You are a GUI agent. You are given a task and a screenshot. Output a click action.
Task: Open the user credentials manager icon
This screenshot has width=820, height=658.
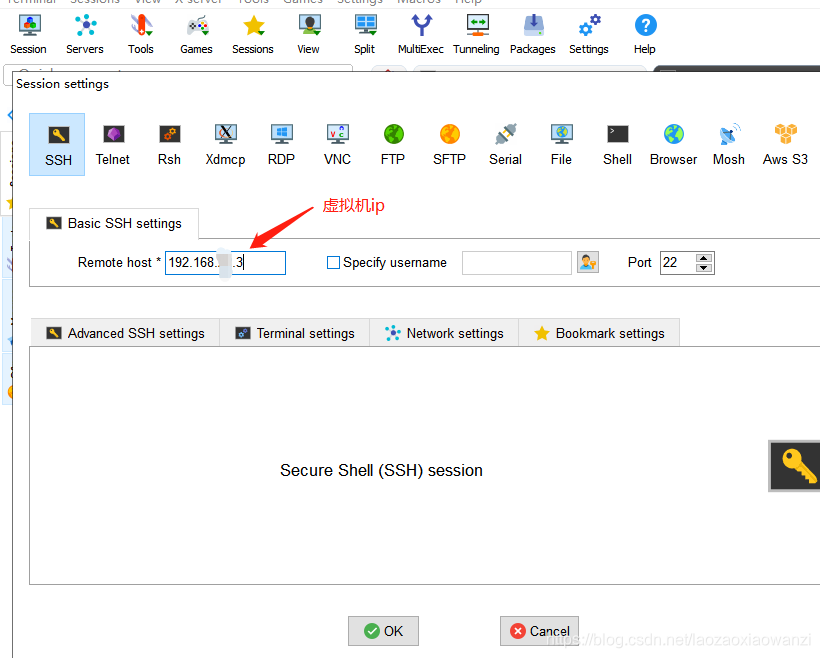pyautogui.click(x=588, y=262)
